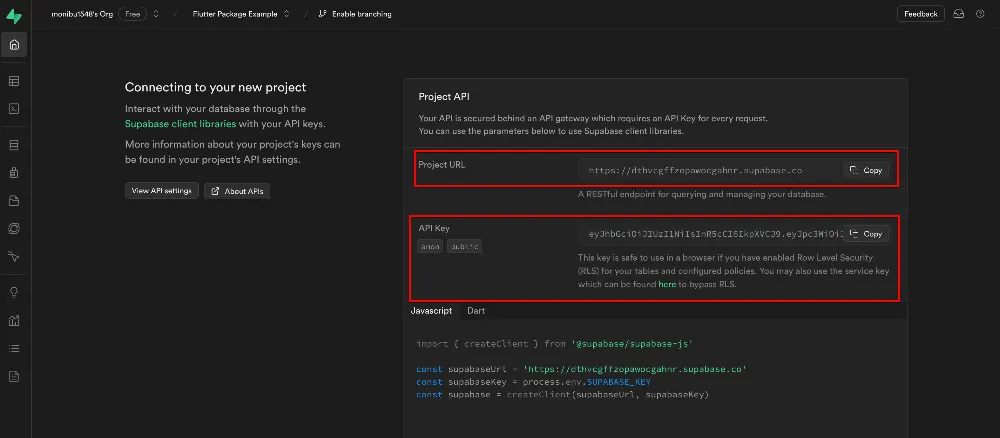Open the inbox notifications icon
The image size is (1000, 438).
coord(959,14)
